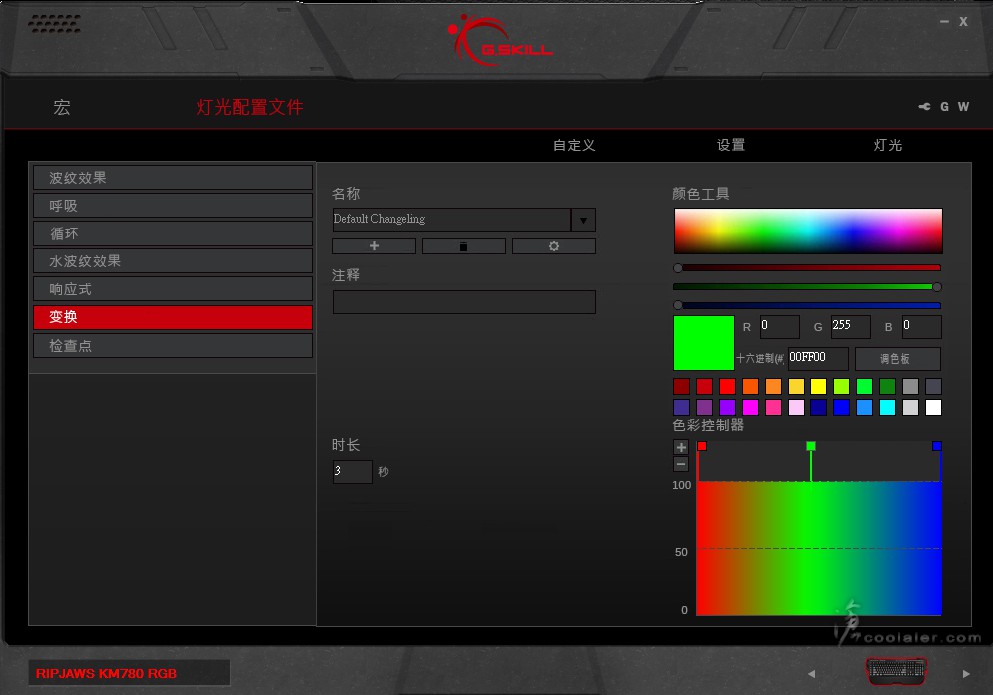Image resolution: width=993 pixels, height=695 pixels.
Task: Click the USB connection icon
Action: click(925, 106)
